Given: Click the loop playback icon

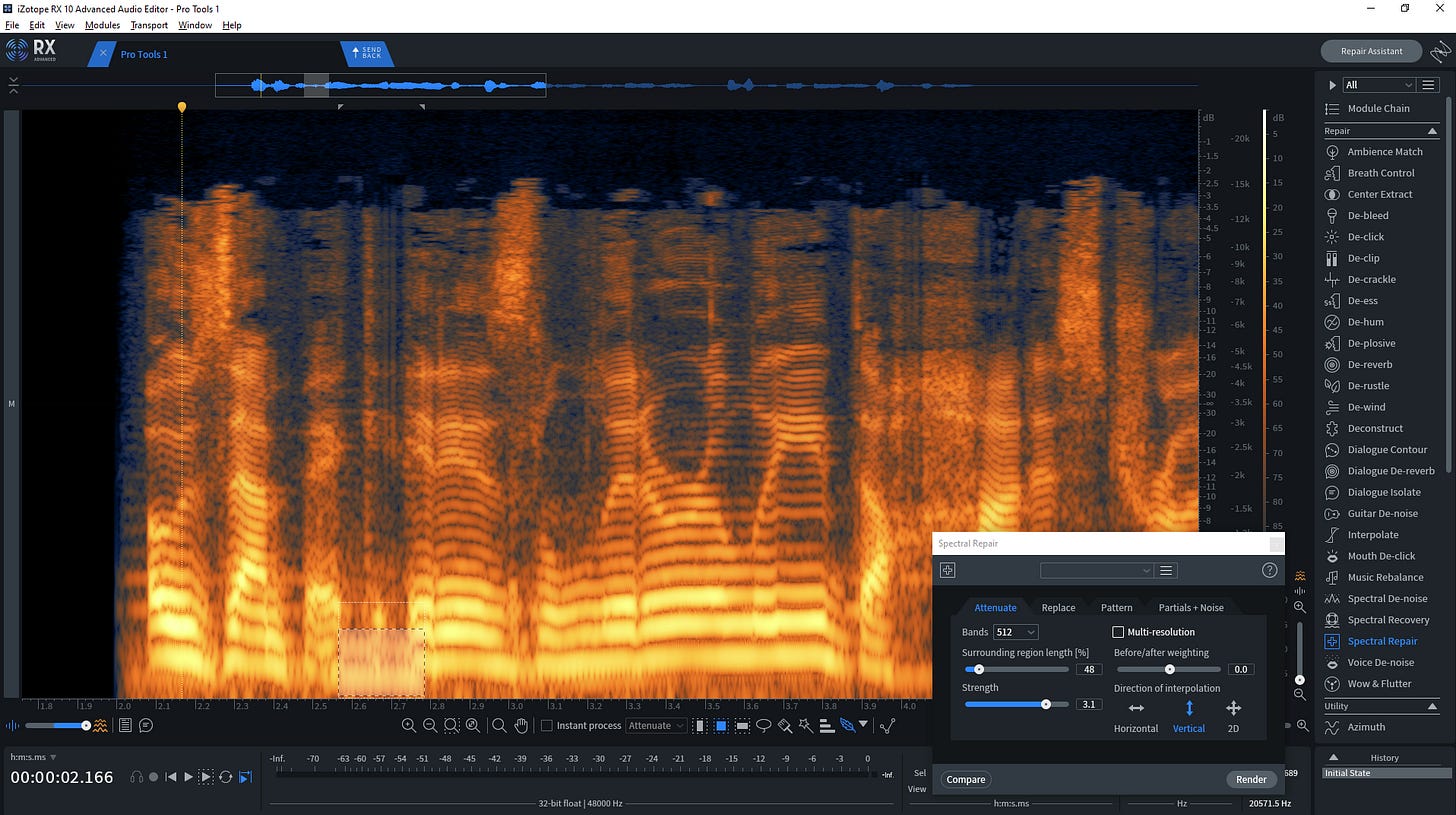Looking at the screenshot, I should pos(226,777).
